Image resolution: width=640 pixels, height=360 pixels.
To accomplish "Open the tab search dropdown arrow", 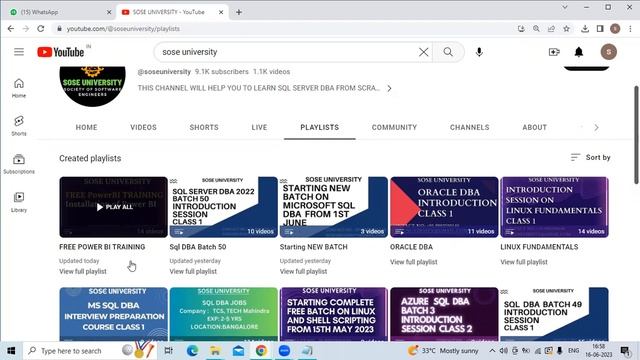I will 565,7.
